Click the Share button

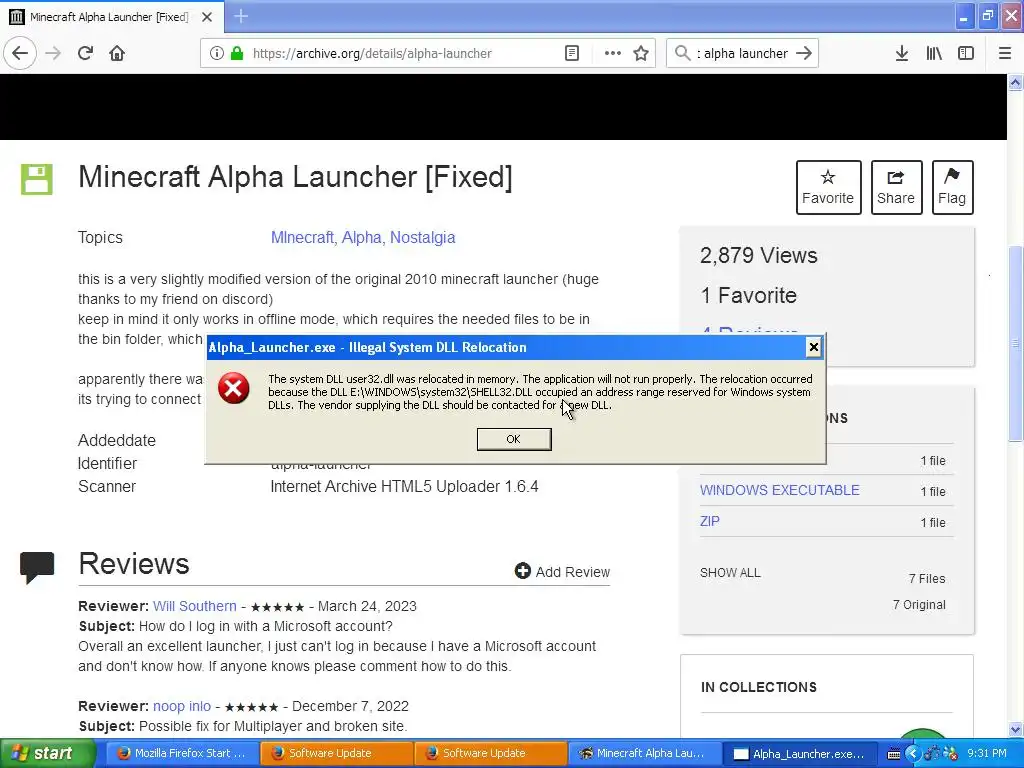tap(896, 187)
